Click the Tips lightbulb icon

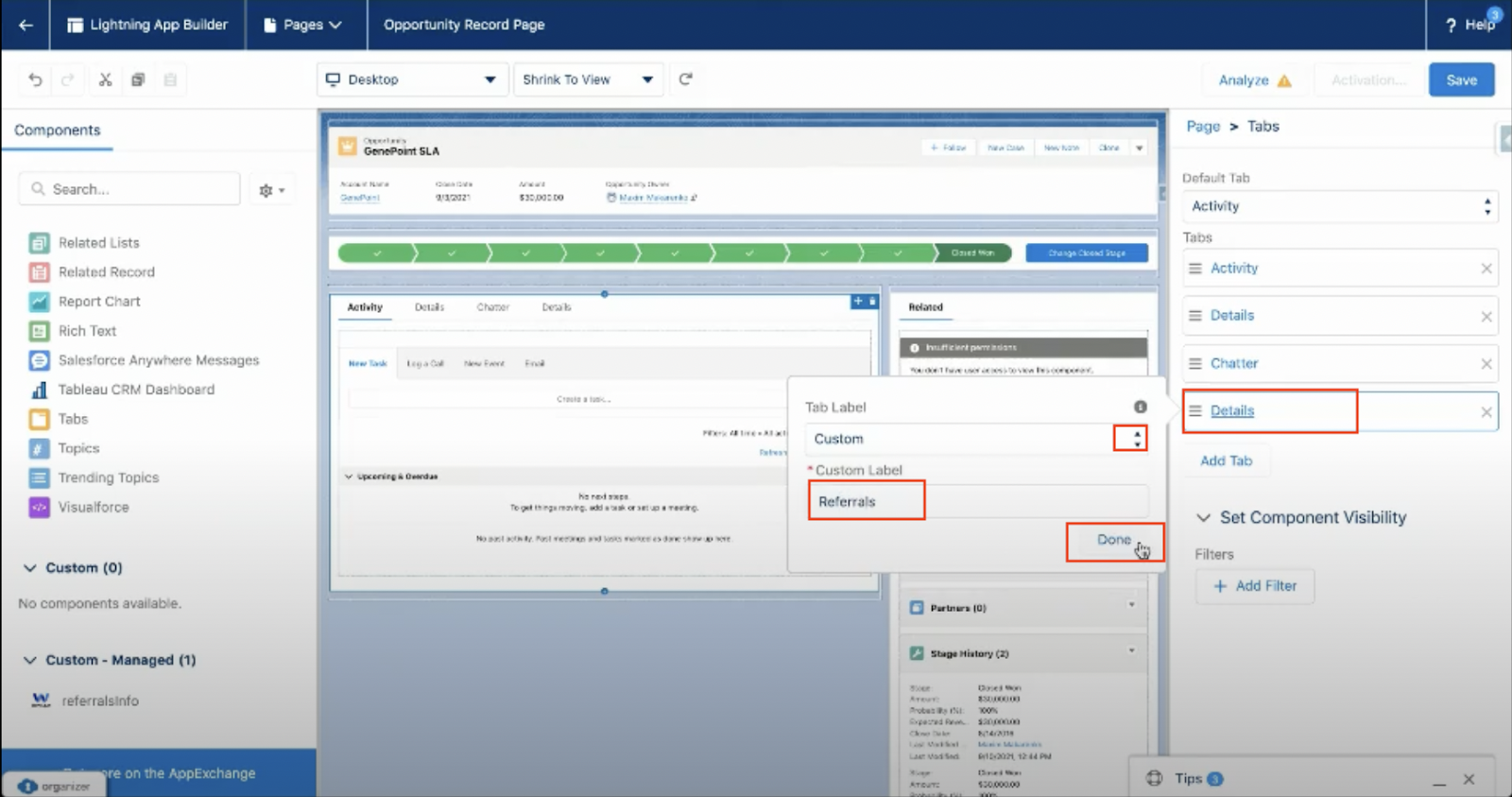pos(1154,779)
